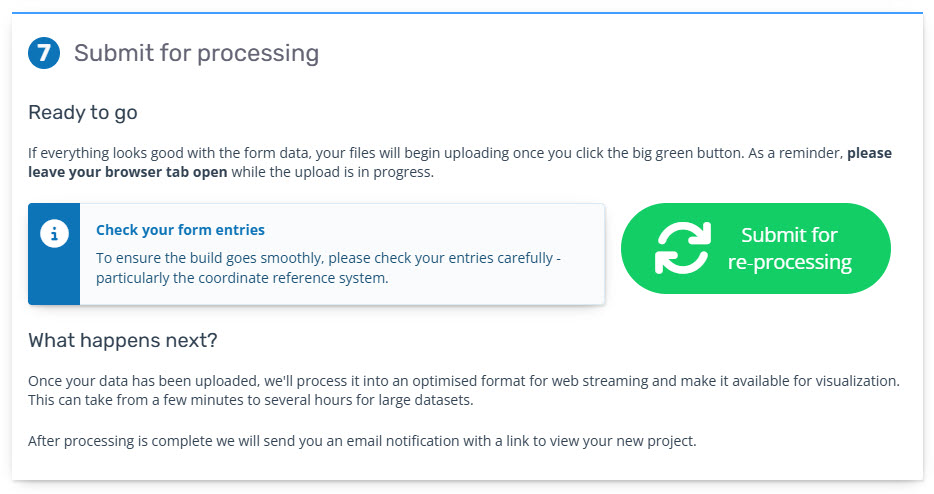Click the 'Ready to go' subheading
This screenshot has height=494, width=934.
pyautogui.click(x=83, y=113)
